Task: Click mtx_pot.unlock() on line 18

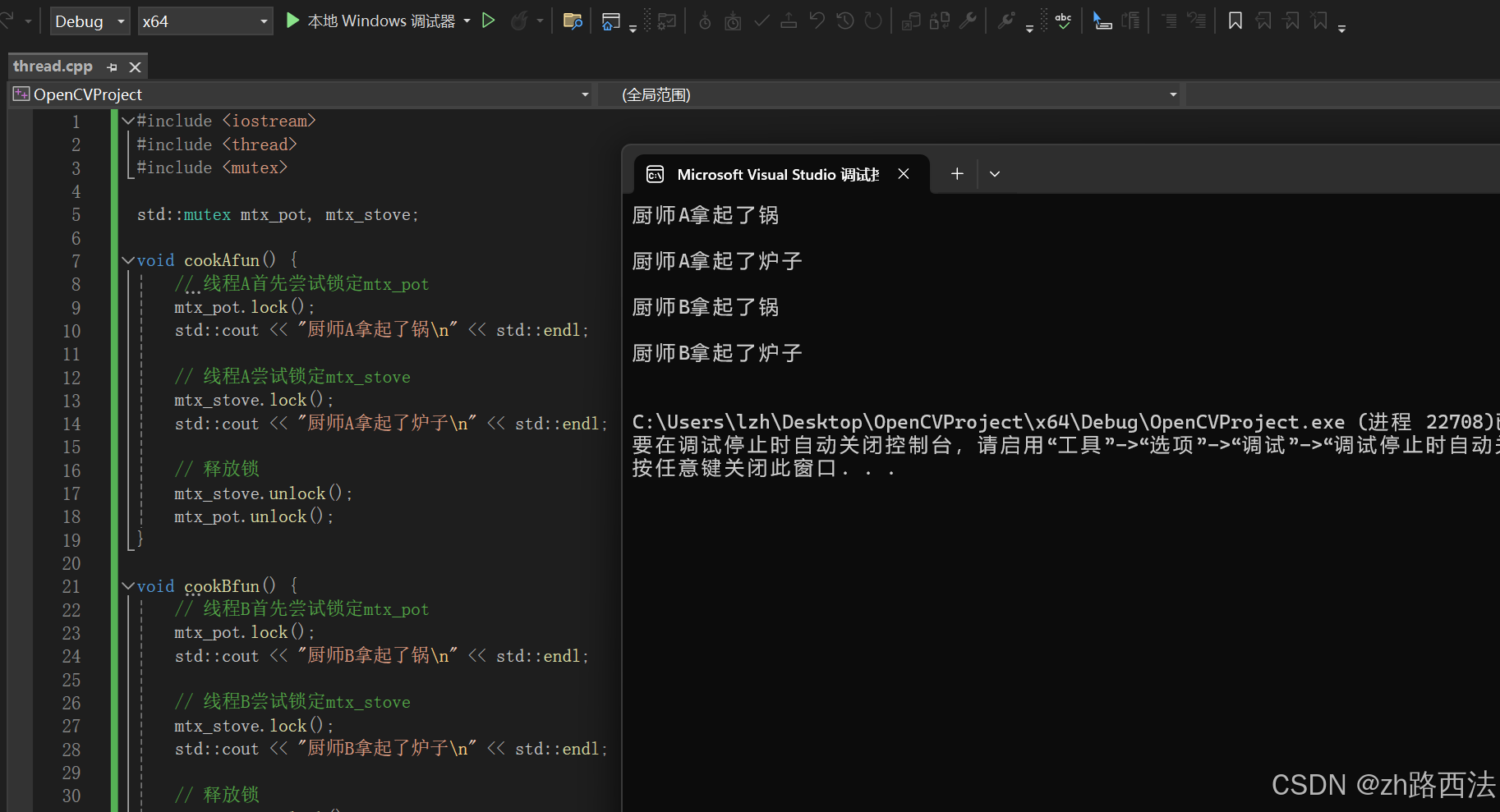Action: [254, 516]
